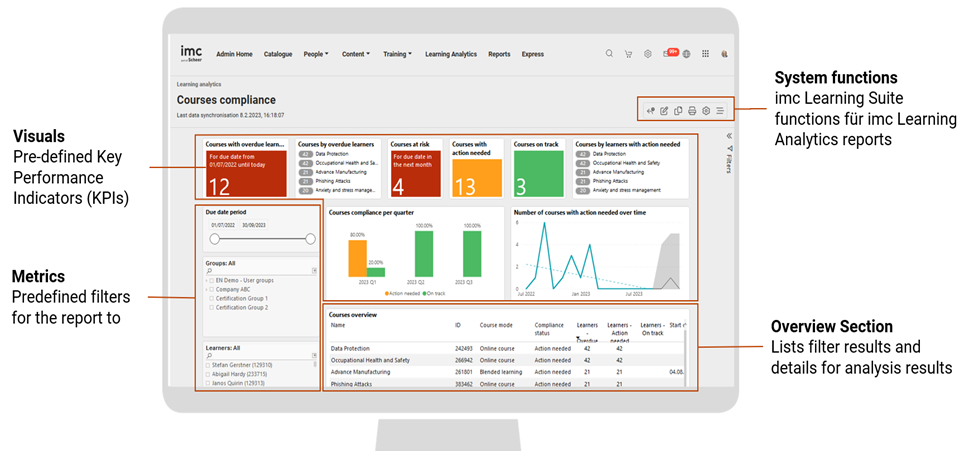Open the apps grid icon
This screenshot has width=974, height=451.
pyautogui.click(x=705, y=54)
